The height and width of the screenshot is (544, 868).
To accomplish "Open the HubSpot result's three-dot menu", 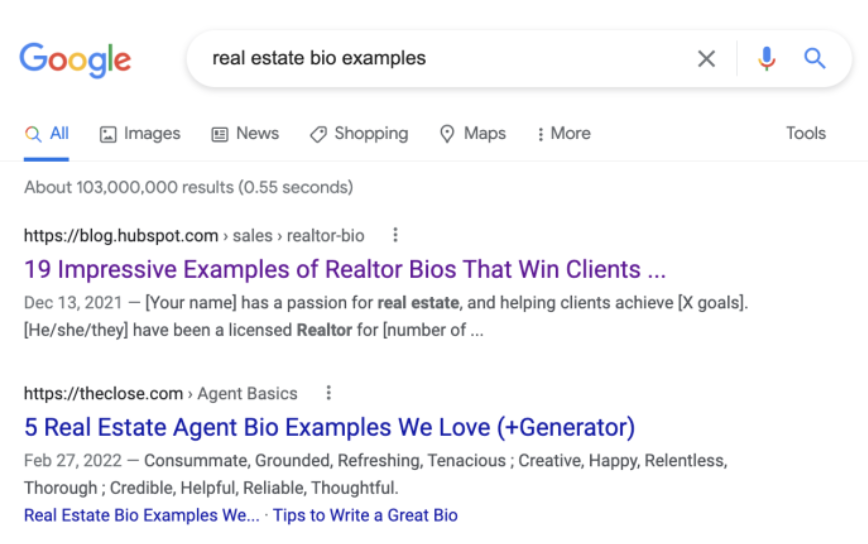I will coord(395,236).
